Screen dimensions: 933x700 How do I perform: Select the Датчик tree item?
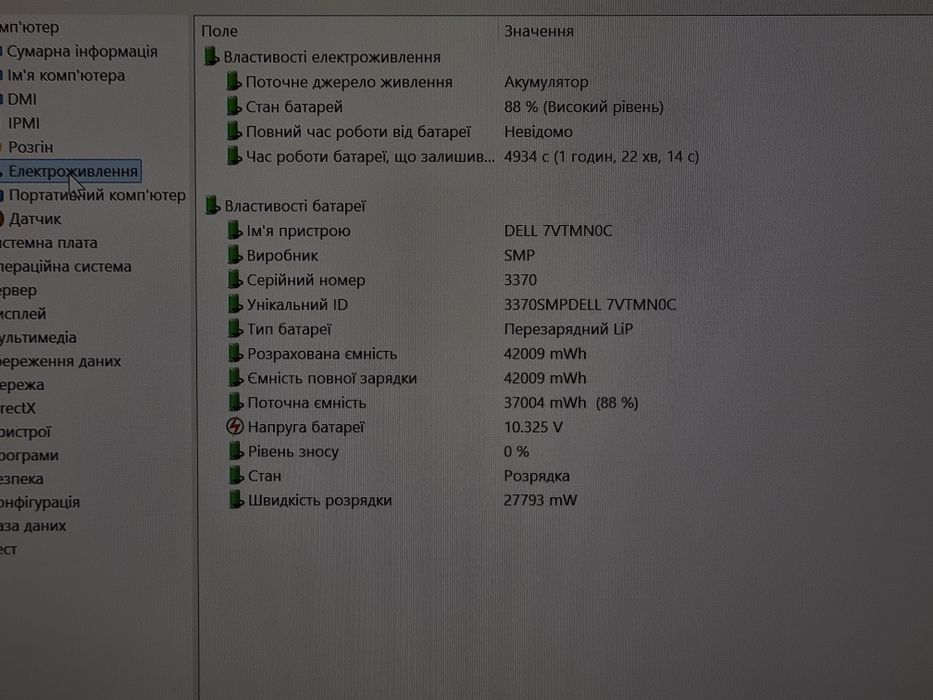[x=35, y=219]
